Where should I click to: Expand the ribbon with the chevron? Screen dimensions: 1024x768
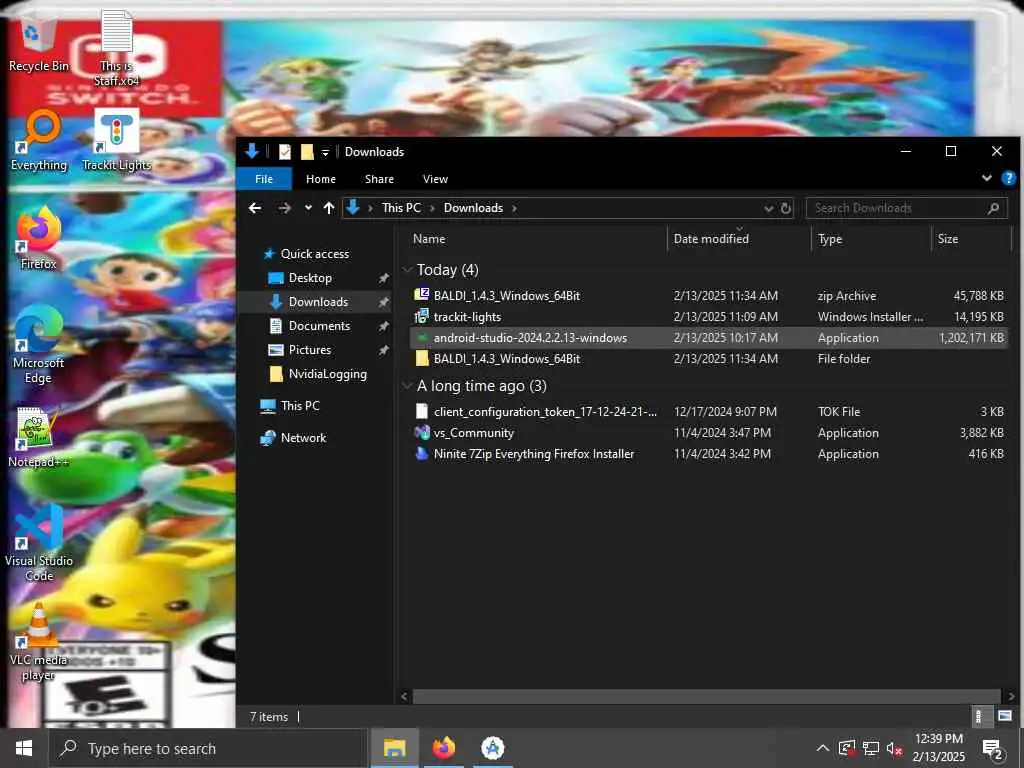[x=987, y=178]
